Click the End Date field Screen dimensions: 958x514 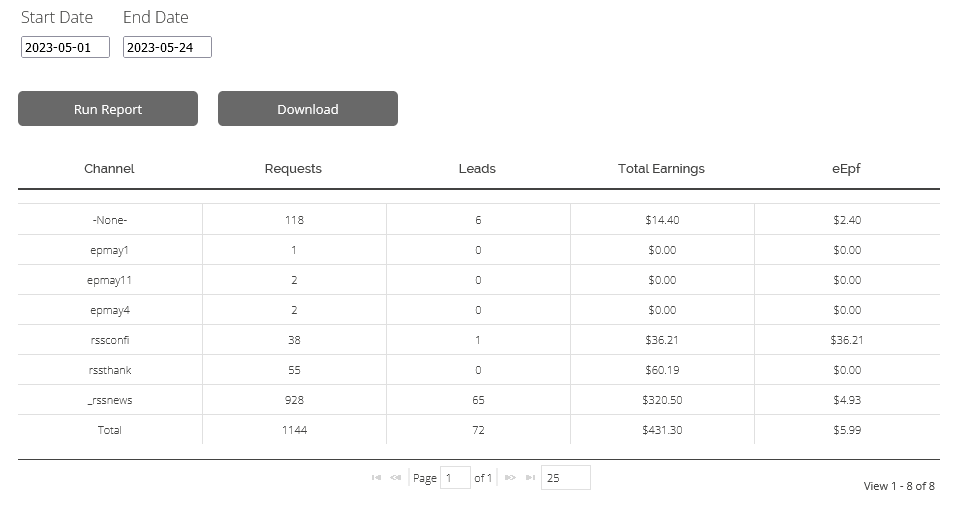(167, 47)
